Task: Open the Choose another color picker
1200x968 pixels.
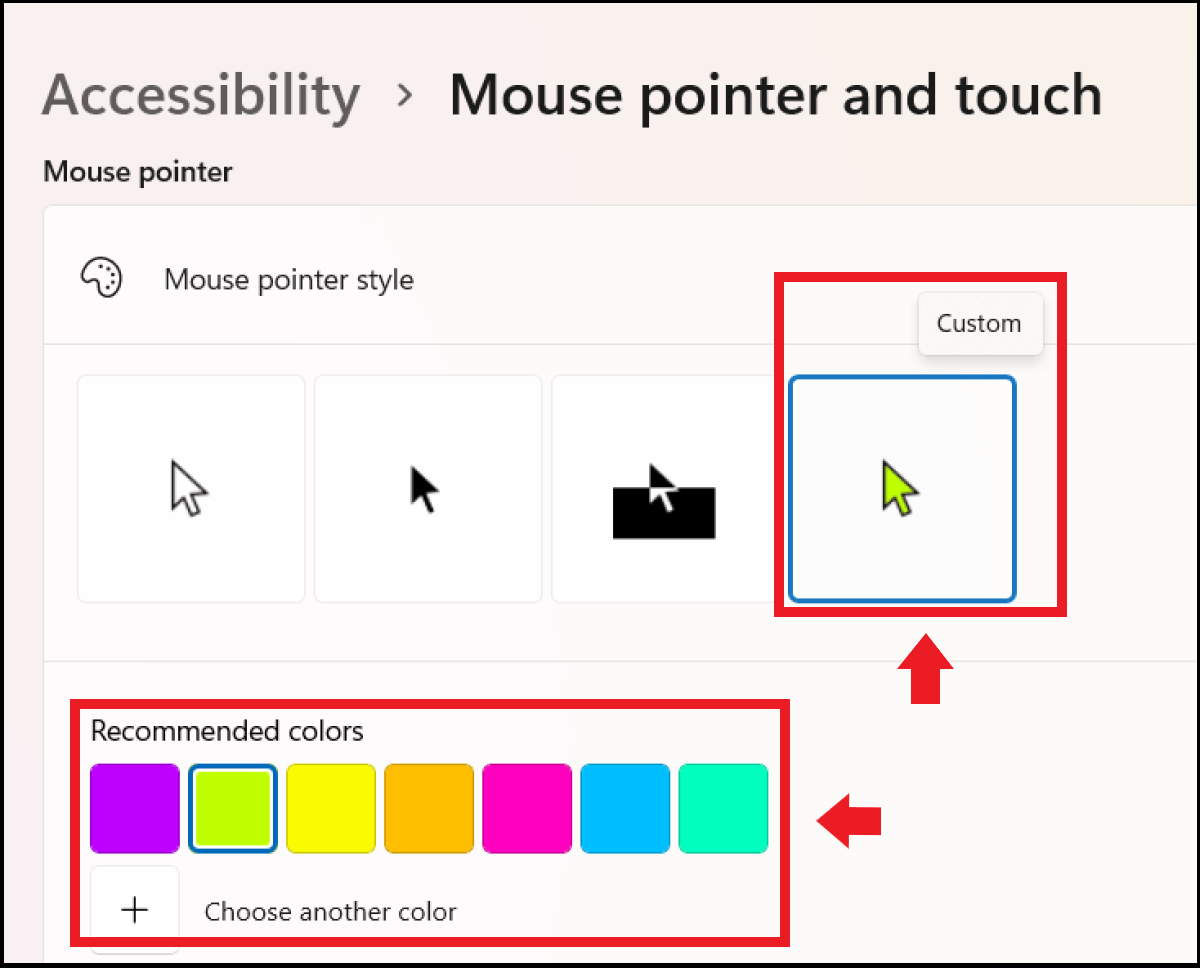Action: [330, 911]
